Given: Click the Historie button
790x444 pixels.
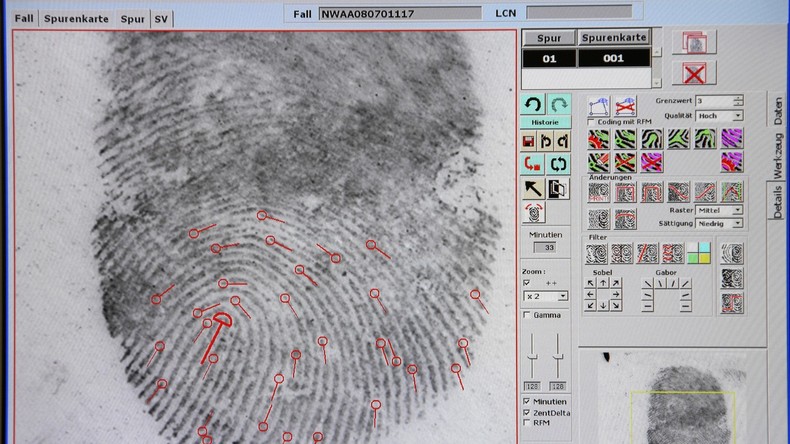Looking at the screenshot, I should (x=545, y=122).
